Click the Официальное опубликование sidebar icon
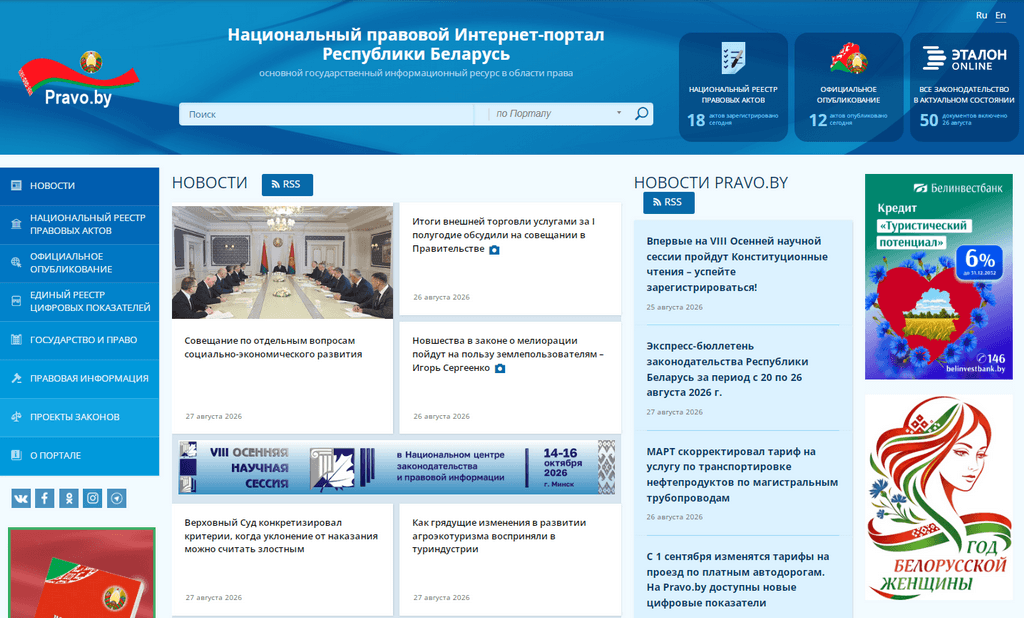1024x618 pixels. tap(16, 263)
